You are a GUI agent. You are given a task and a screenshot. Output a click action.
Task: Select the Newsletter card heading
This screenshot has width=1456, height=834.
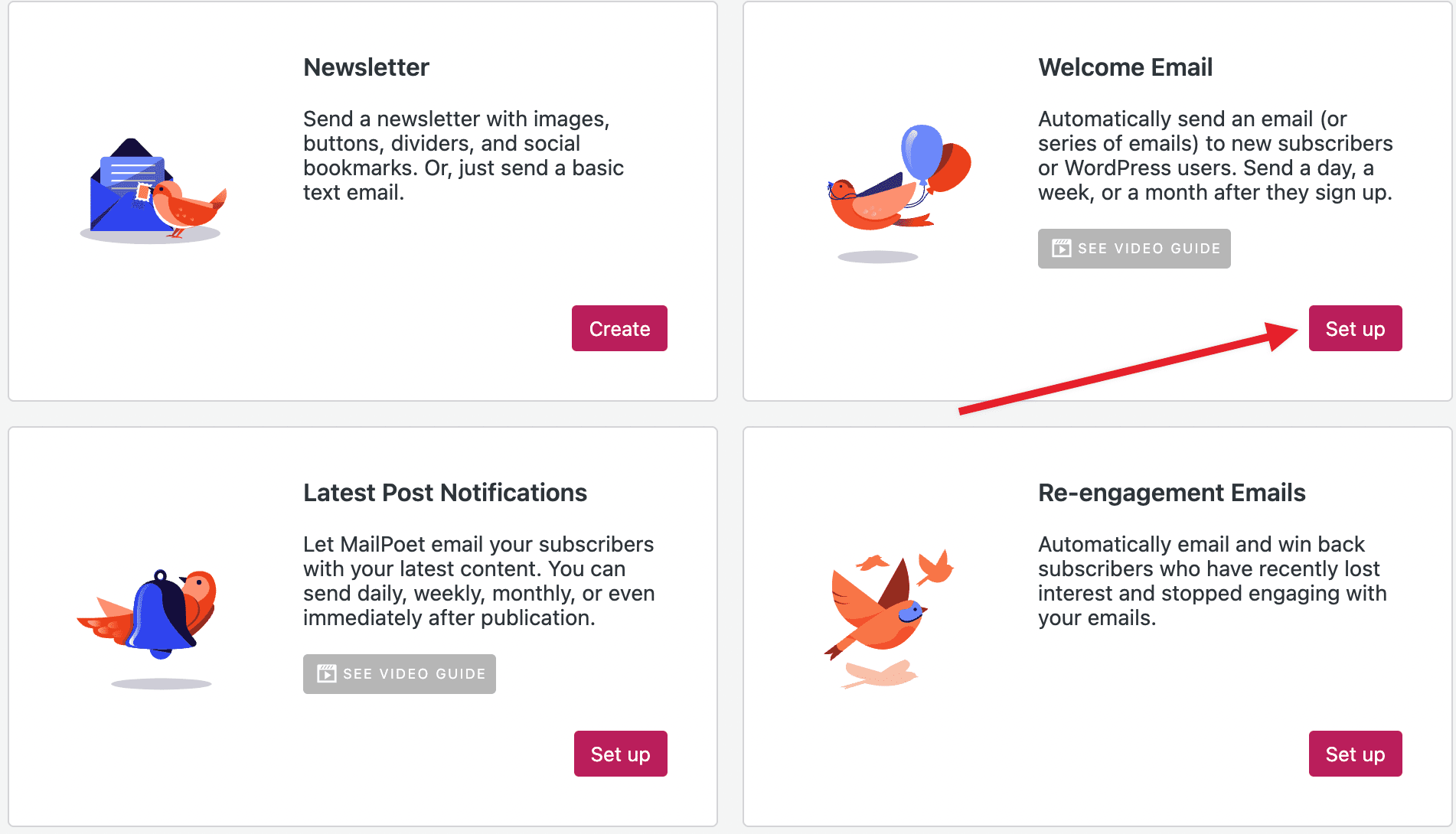tap(366, 67)
